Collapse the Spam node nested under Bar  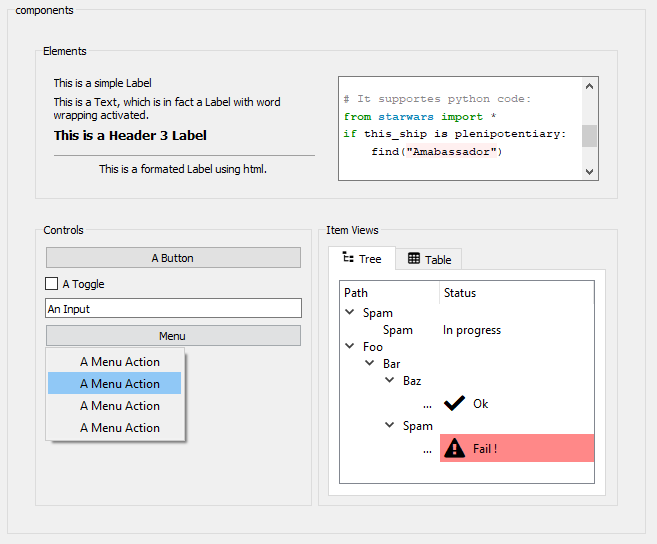coord(390,426)
